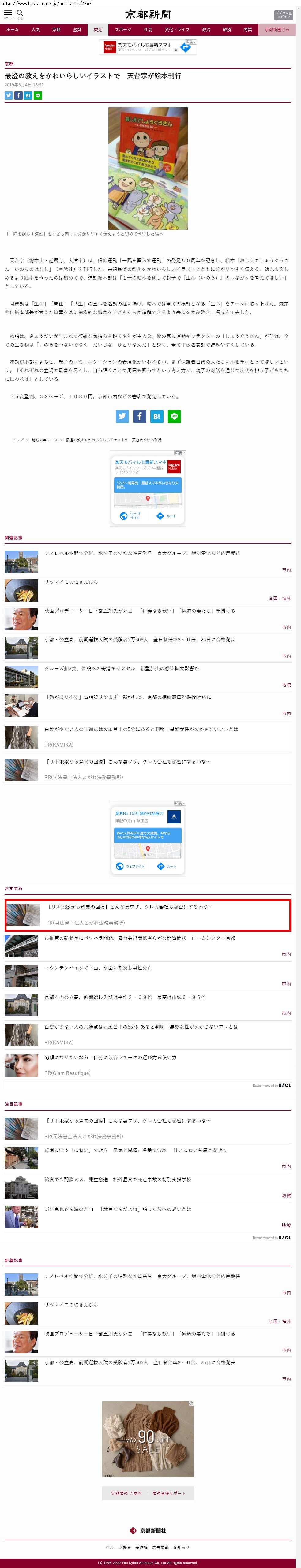Click トップ breadcrumb link

click(x=18, y=440)
